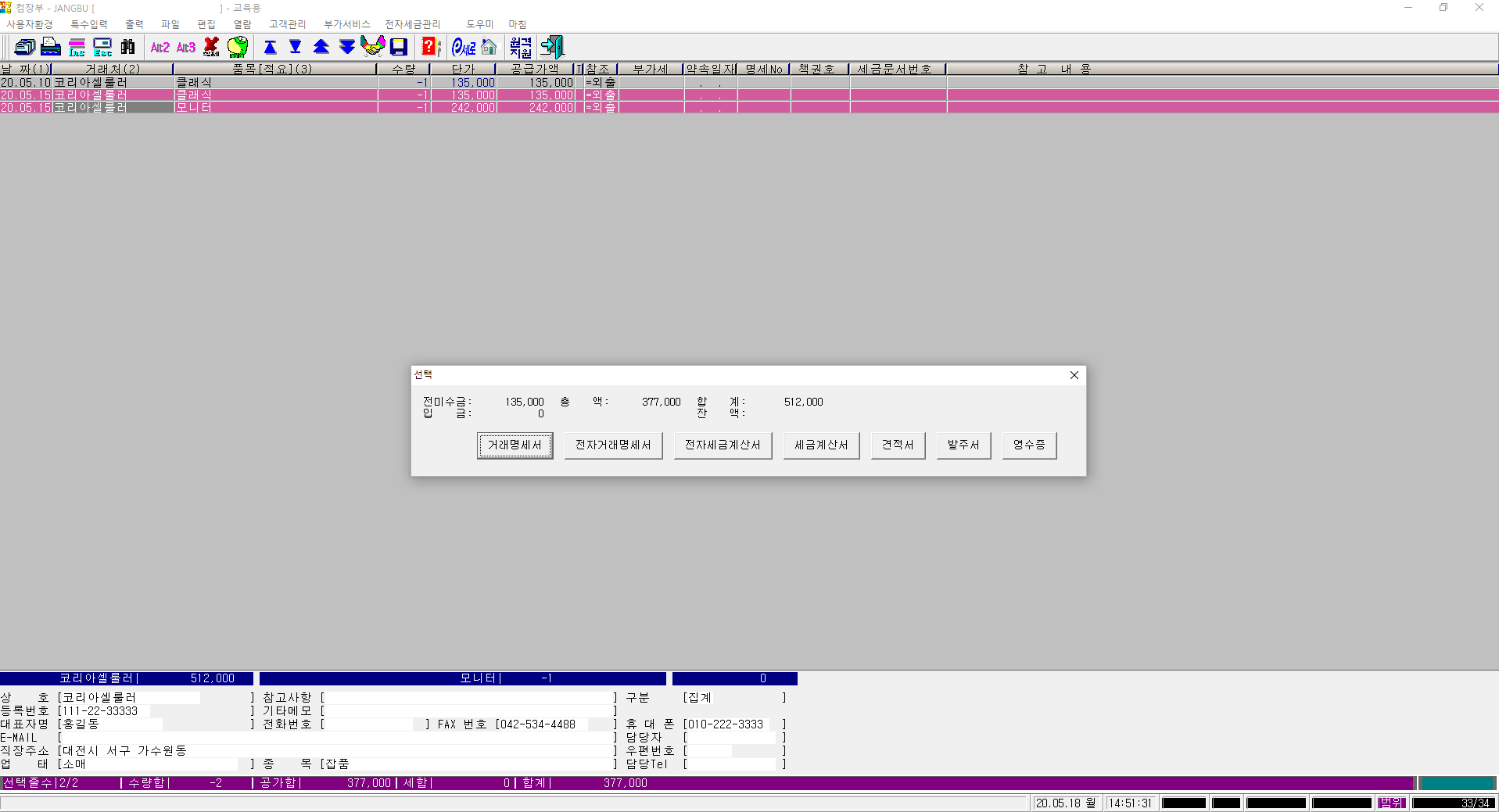
Task: Select the 영수증 button
Action: click(x=1029, y=445)
